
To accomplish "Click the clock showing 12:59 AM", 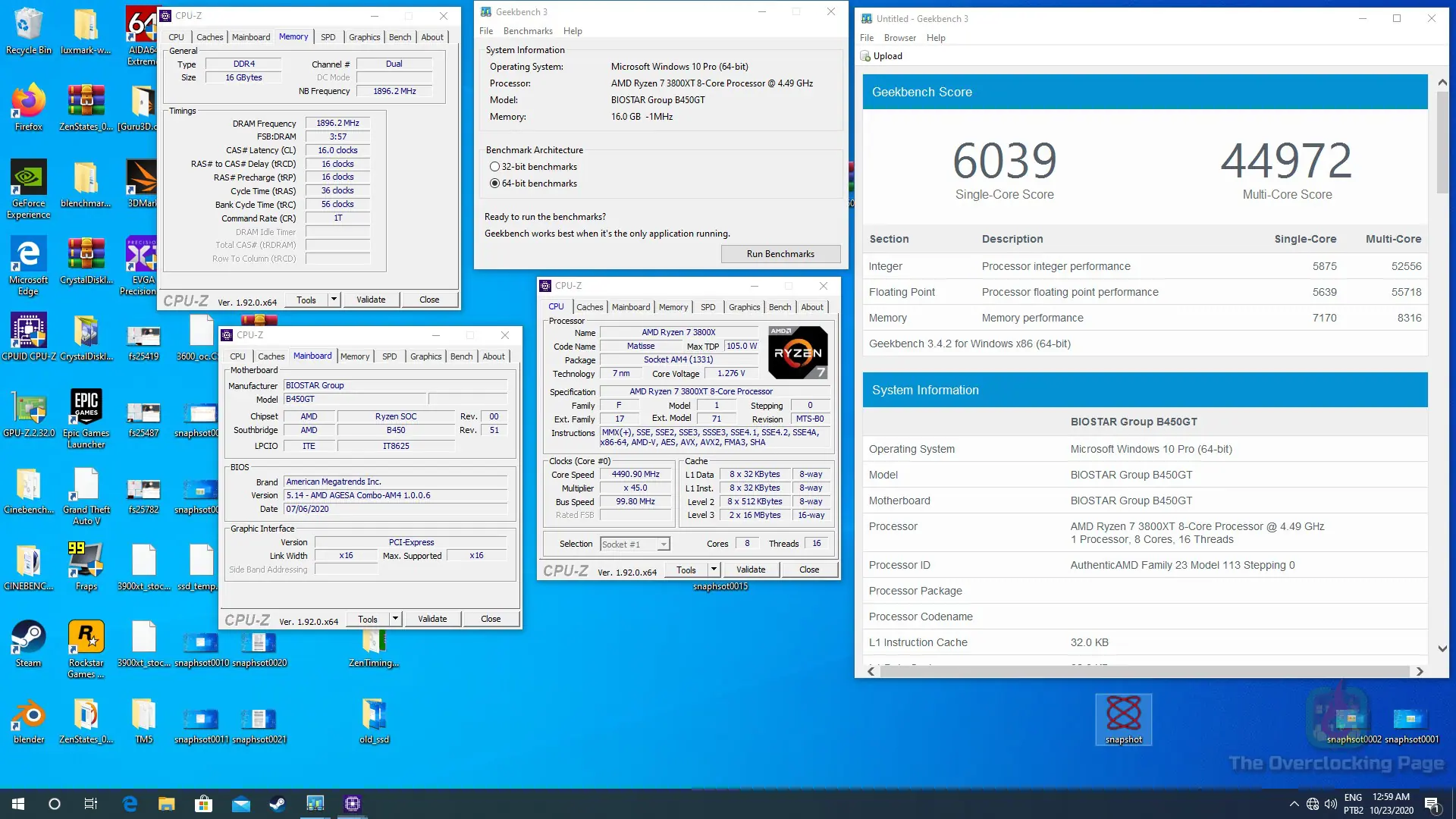I will click(1391, 797).
